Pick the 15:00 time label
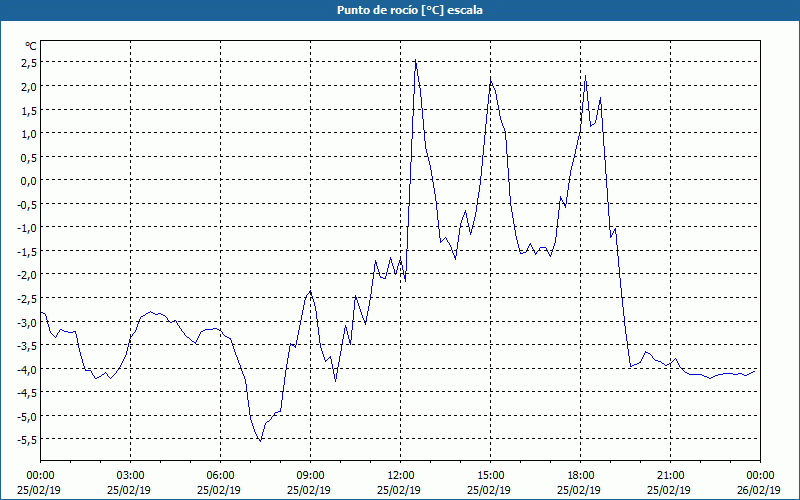The height and width of the screenshot is (500, 800). tap(490, 476)
